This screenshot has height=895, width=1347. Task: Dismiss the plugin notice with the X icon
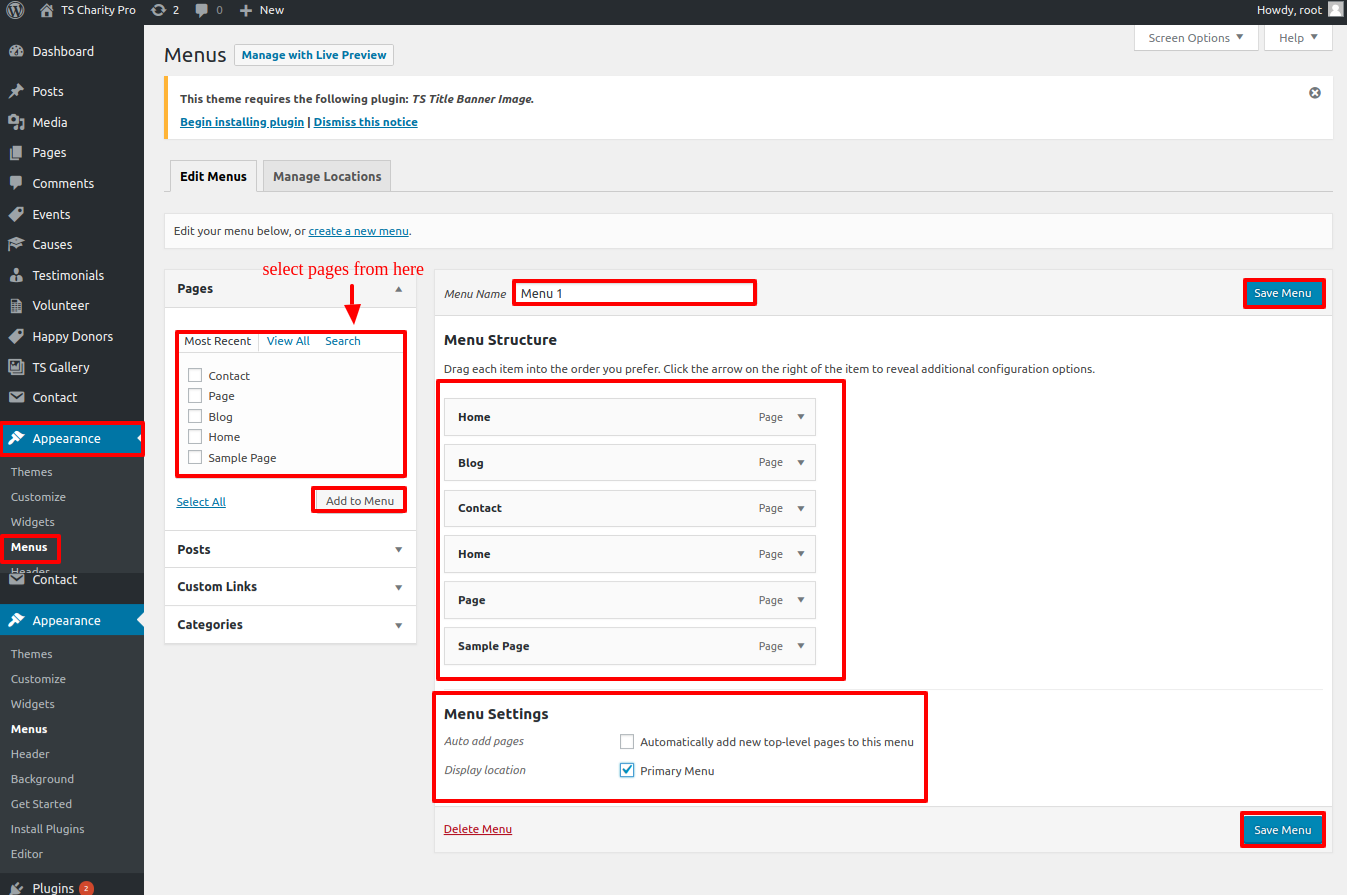(x=1315, y=93)
